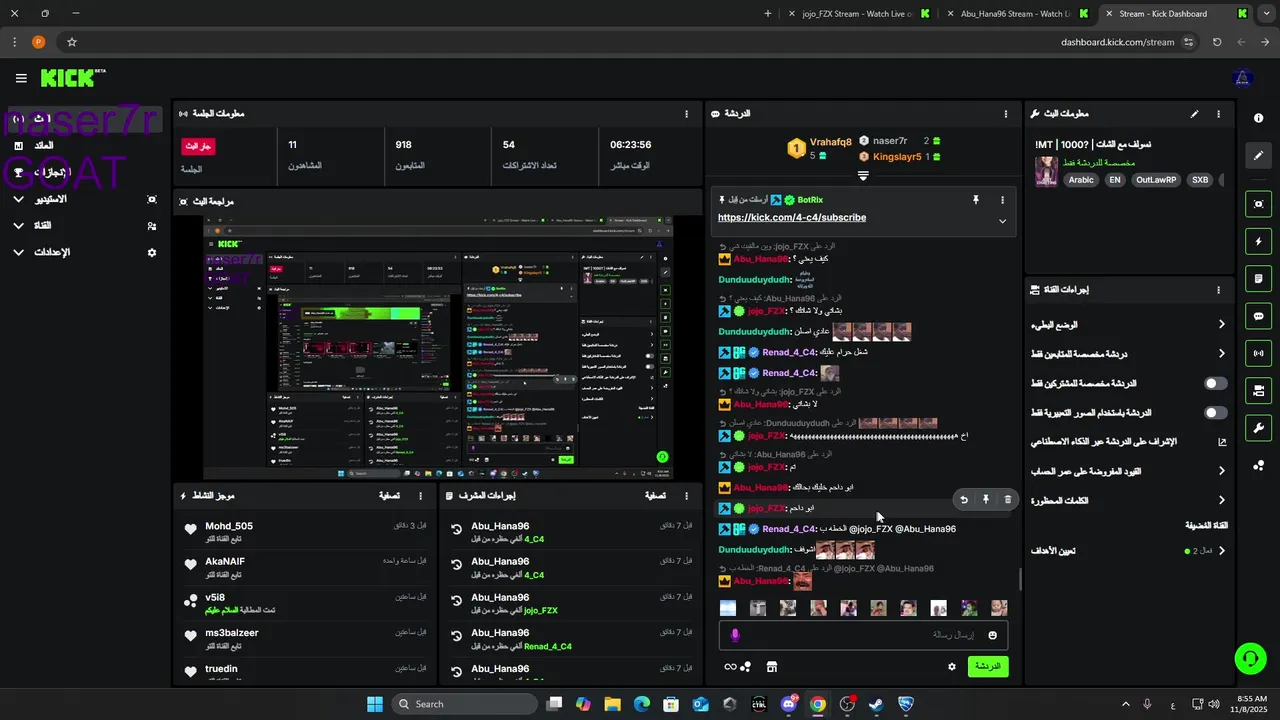The height and width of the screenshot is (720, 1280).
Task: Click the lightning bolt icon in right rail
Action: (1258, 241)
